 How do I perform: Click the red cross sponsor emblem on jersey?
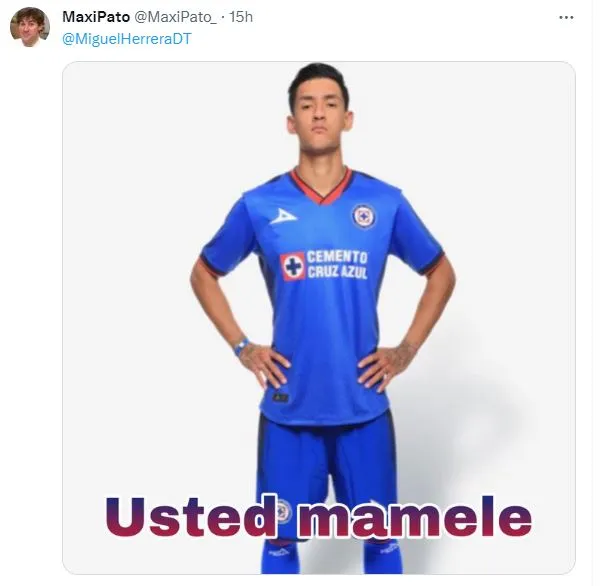[x=293, y=265]
